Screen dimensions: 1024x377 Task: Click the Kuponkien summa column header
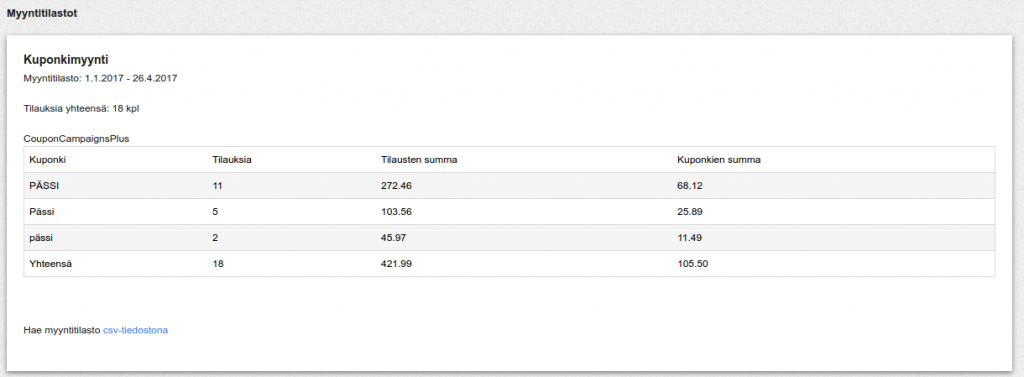coord(719,159)
